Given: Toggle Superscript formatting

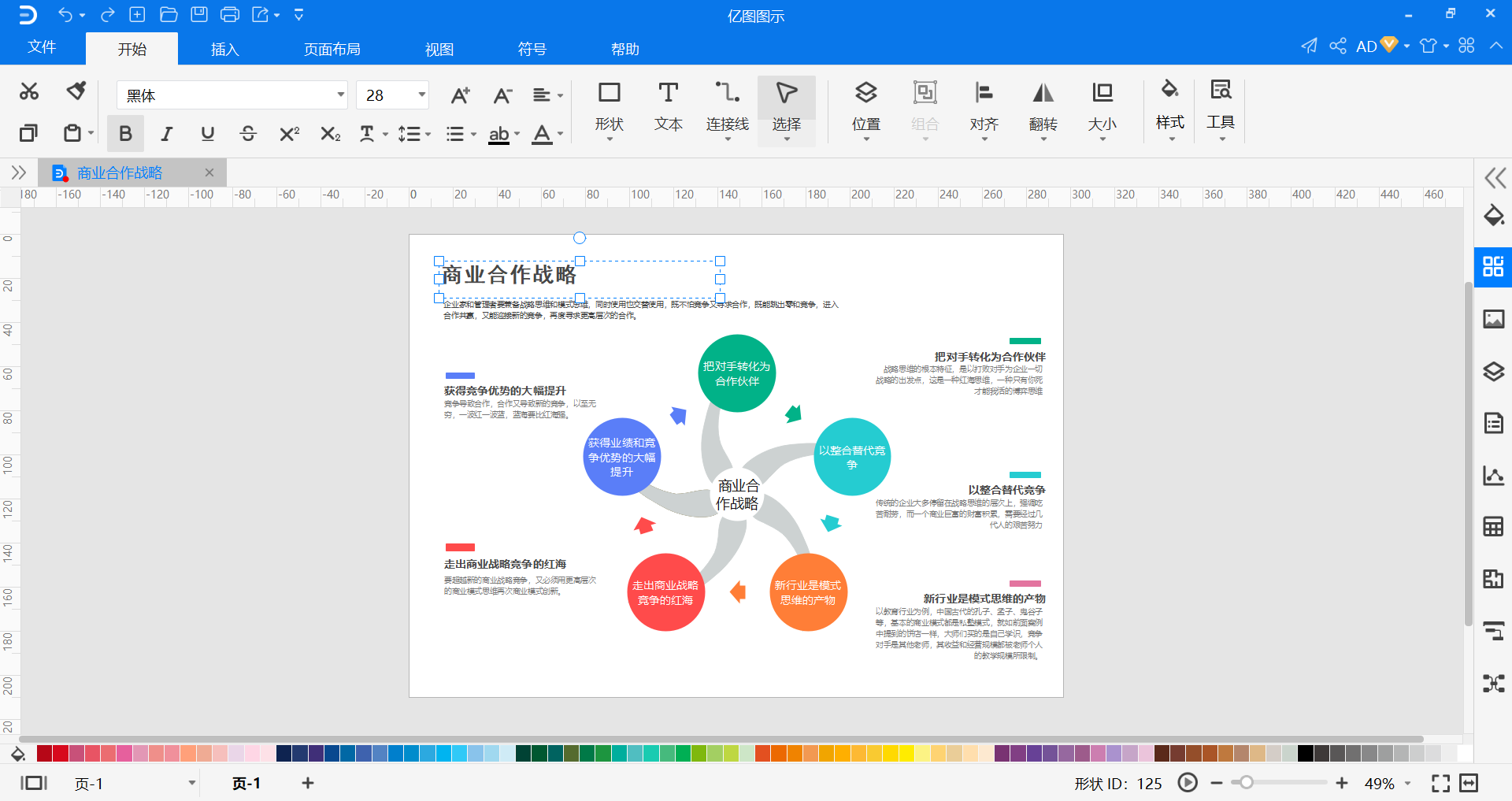Looking at the screenshot, I should (x=289, y=134).
